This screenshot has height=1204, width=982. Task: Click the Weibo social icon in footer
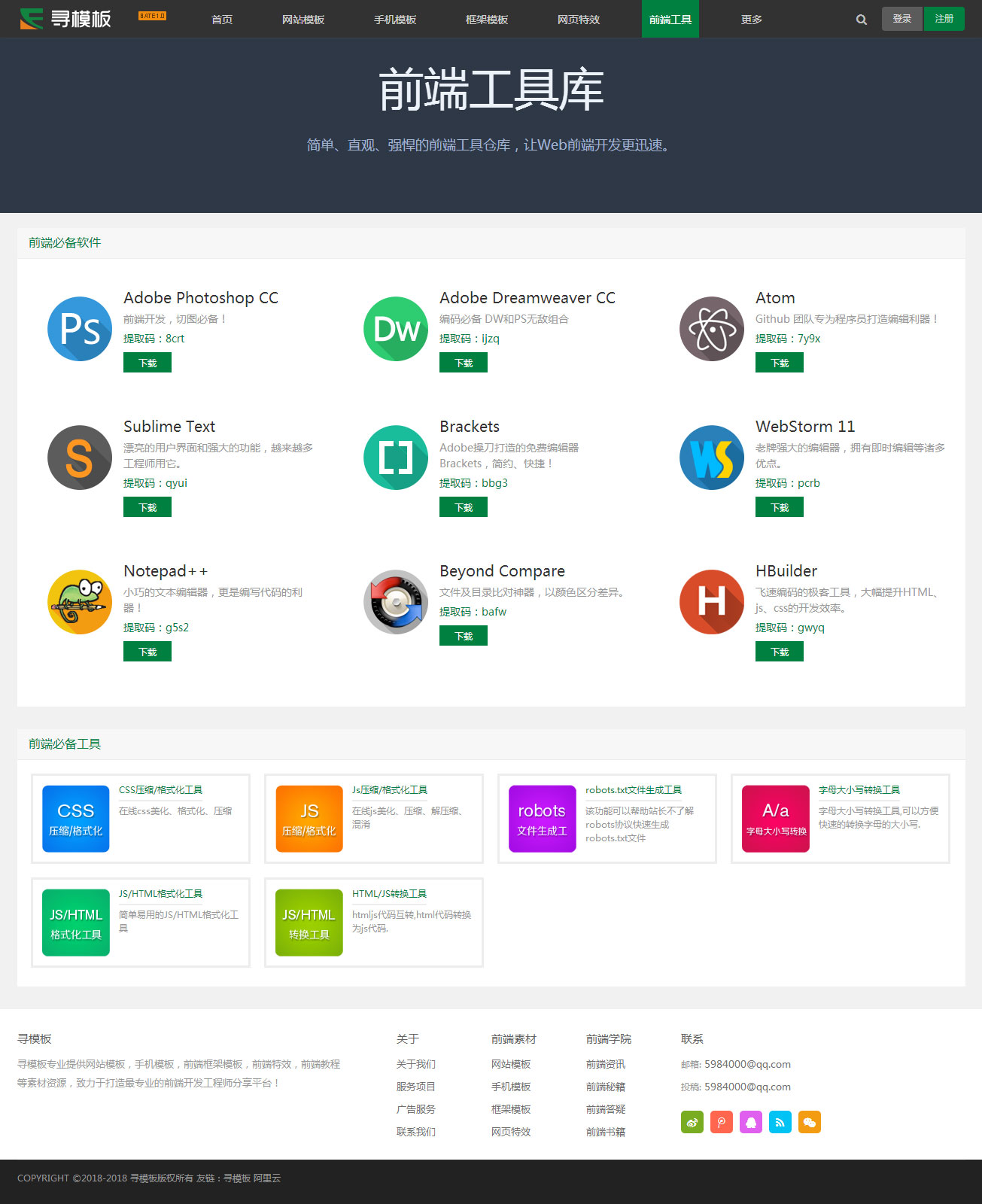coord(692,1122)
